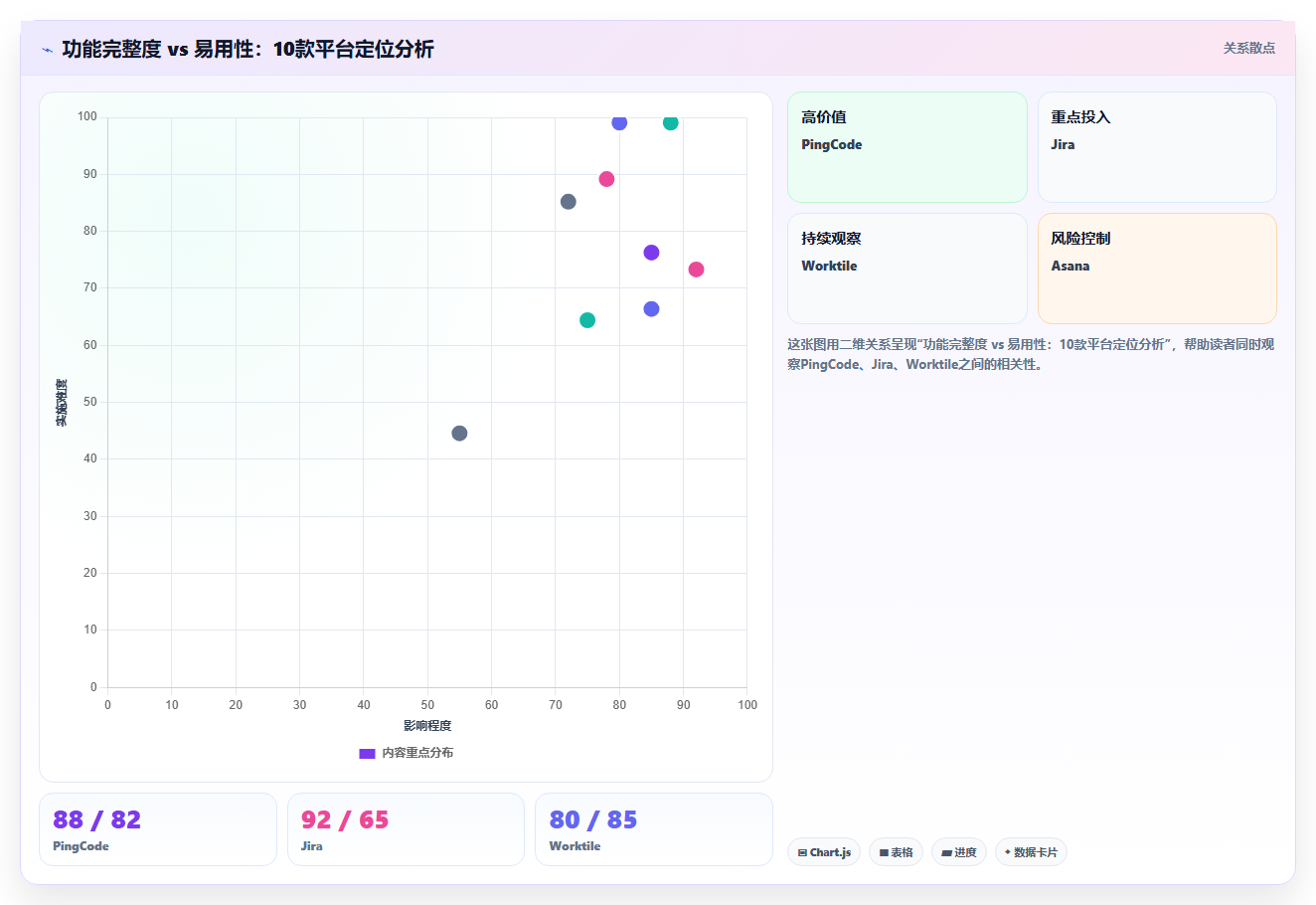1316x905 pixels.
Task: Select the 数据卡片 tag chip
Action: 1031,852
